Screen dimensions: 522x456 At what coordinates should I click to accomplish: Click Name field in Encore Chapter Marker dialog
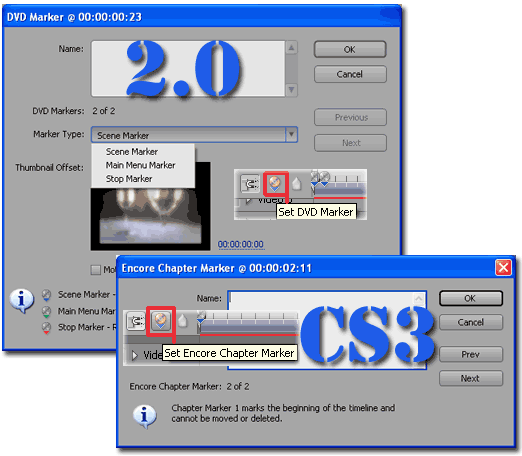pyautogui.click(x=327, y=330)
